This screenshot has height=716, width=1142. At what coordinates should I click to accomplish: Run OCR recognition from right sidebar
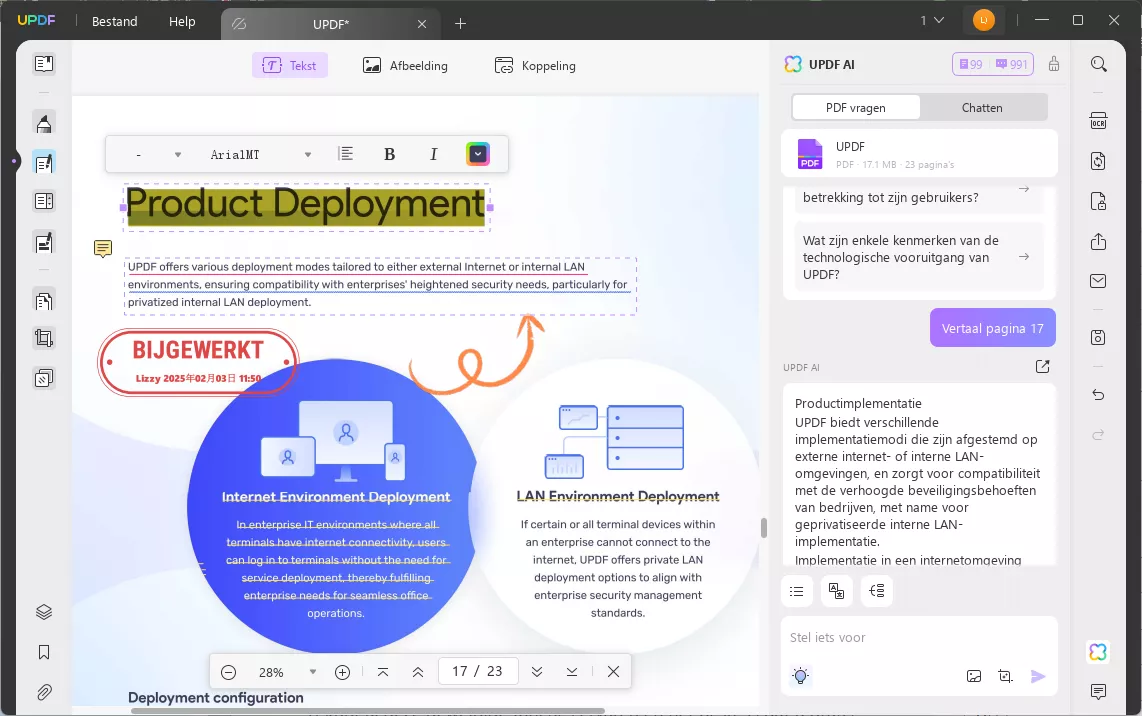(1098, 121)
